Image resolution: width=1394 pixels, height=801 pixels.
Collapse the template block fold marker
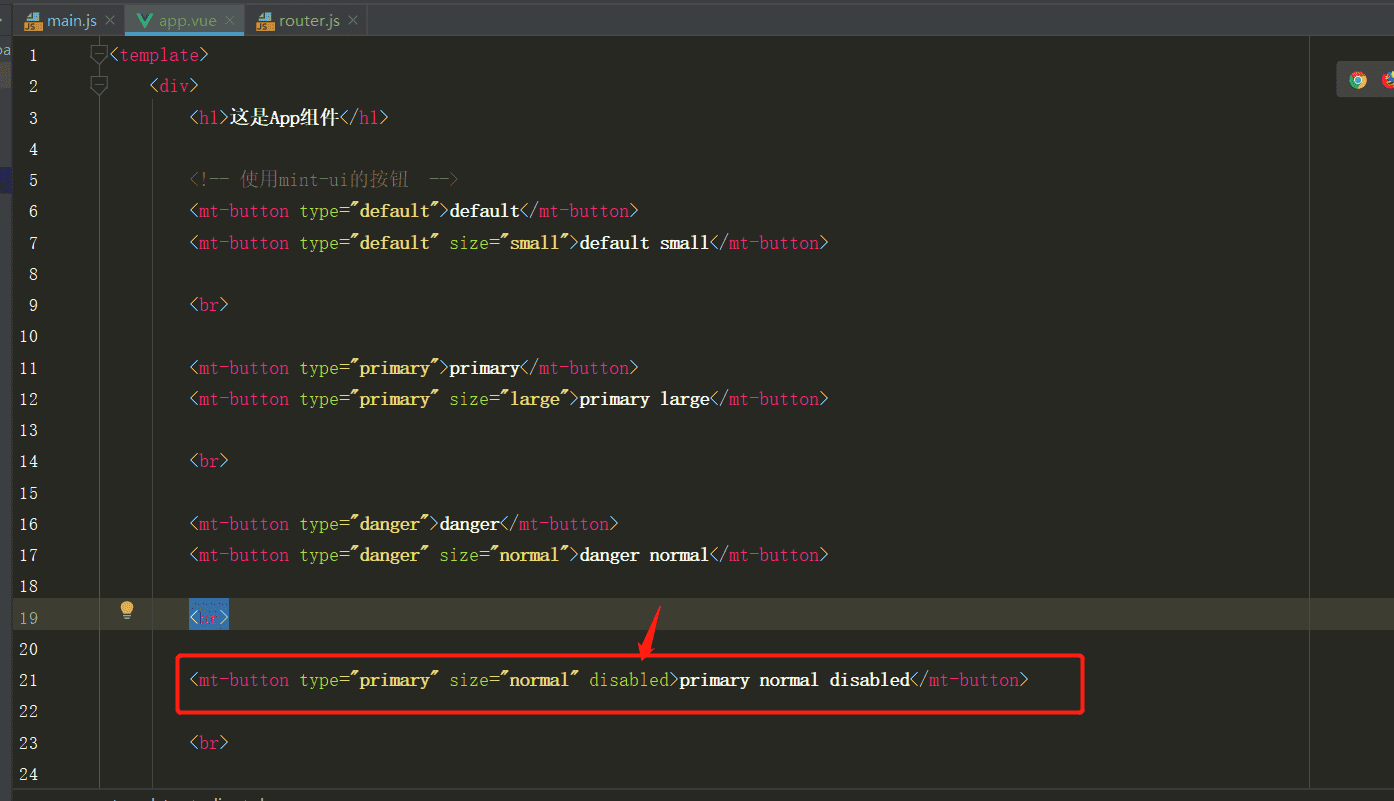click(x=98, y=55)
